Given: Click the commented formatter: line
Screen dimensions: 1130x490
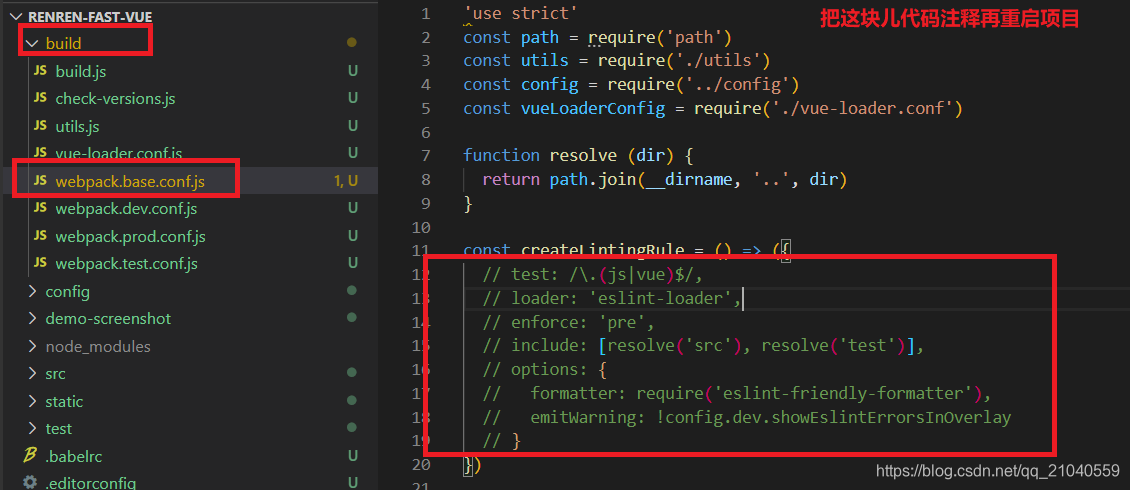Looking at the screenshot, I should 737,393.
